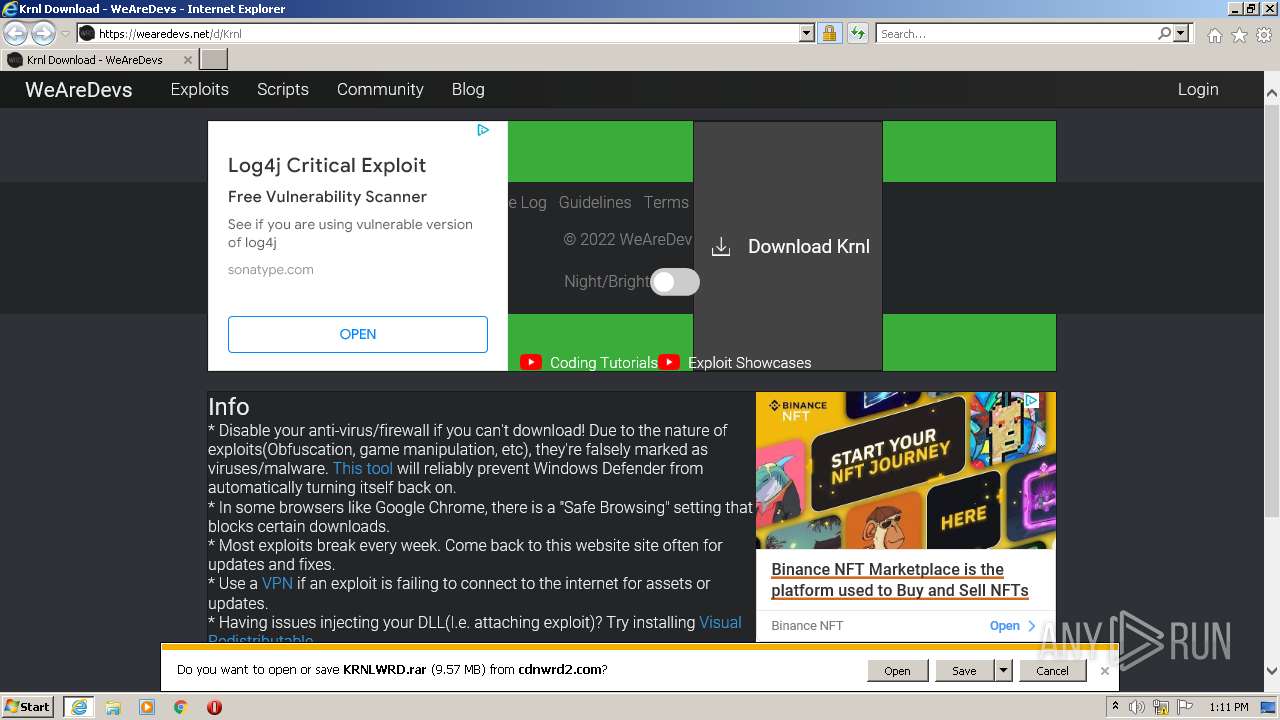Screen dimensions: 1280x720
Task: Click in the address bar URL field
Action: point(447,33)
